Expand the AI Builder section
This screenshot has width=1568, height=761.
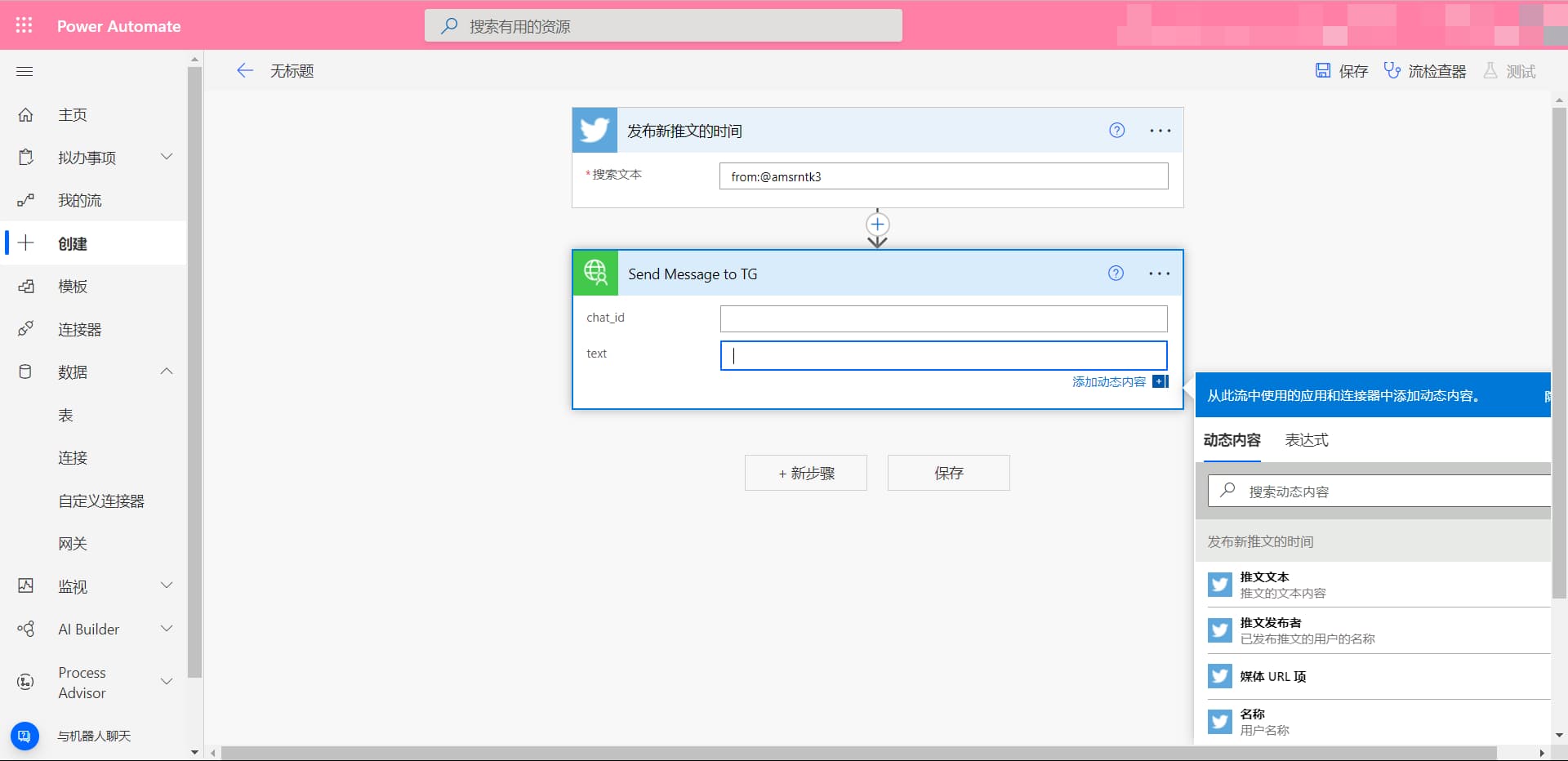coord(167,629)
